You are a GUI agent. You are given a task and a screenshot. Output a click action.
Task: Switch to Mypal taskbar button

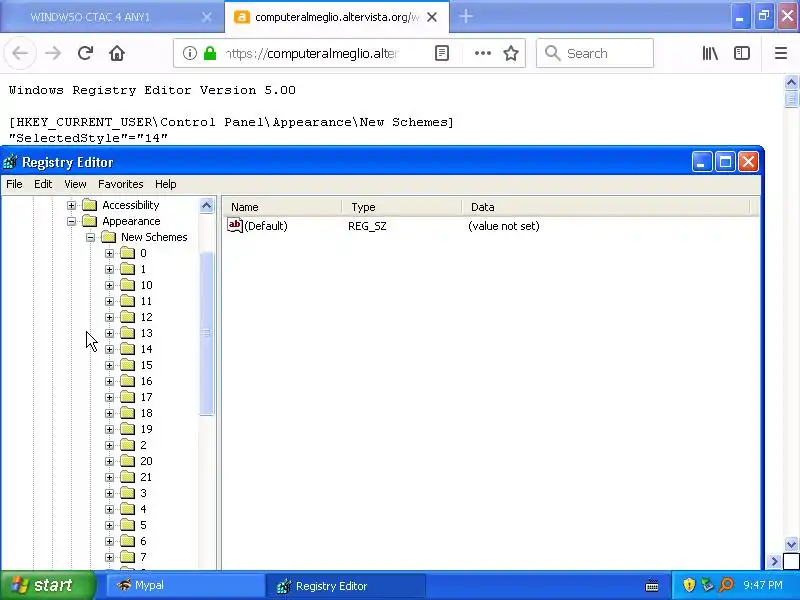[x=185, y=585]
